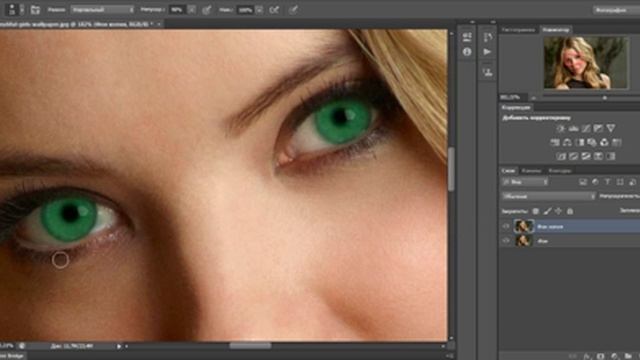Add a Color Lookup adjustment layer
640x360 pixels.
point(617,142)
